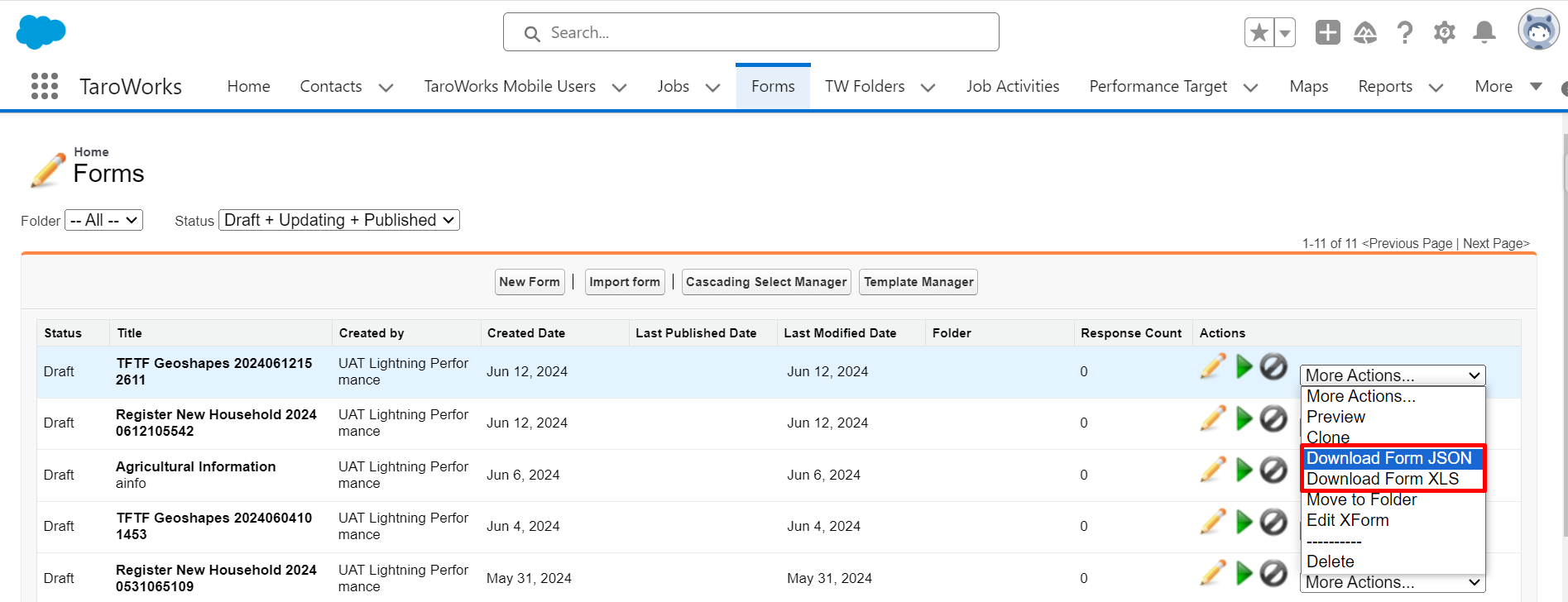This screenshot has height=602, width=1568.
Task: Publish the Register New Household 20240612105542 form with green arrow
Action: [x=1244, y=418]
